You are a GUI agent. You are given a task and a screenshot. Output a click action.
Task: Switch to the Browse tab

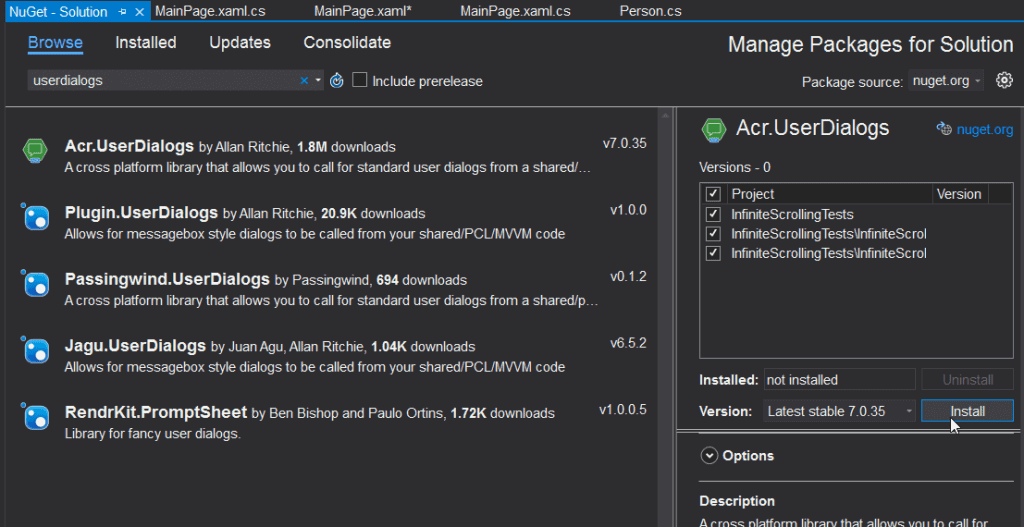tap(56, 43)
